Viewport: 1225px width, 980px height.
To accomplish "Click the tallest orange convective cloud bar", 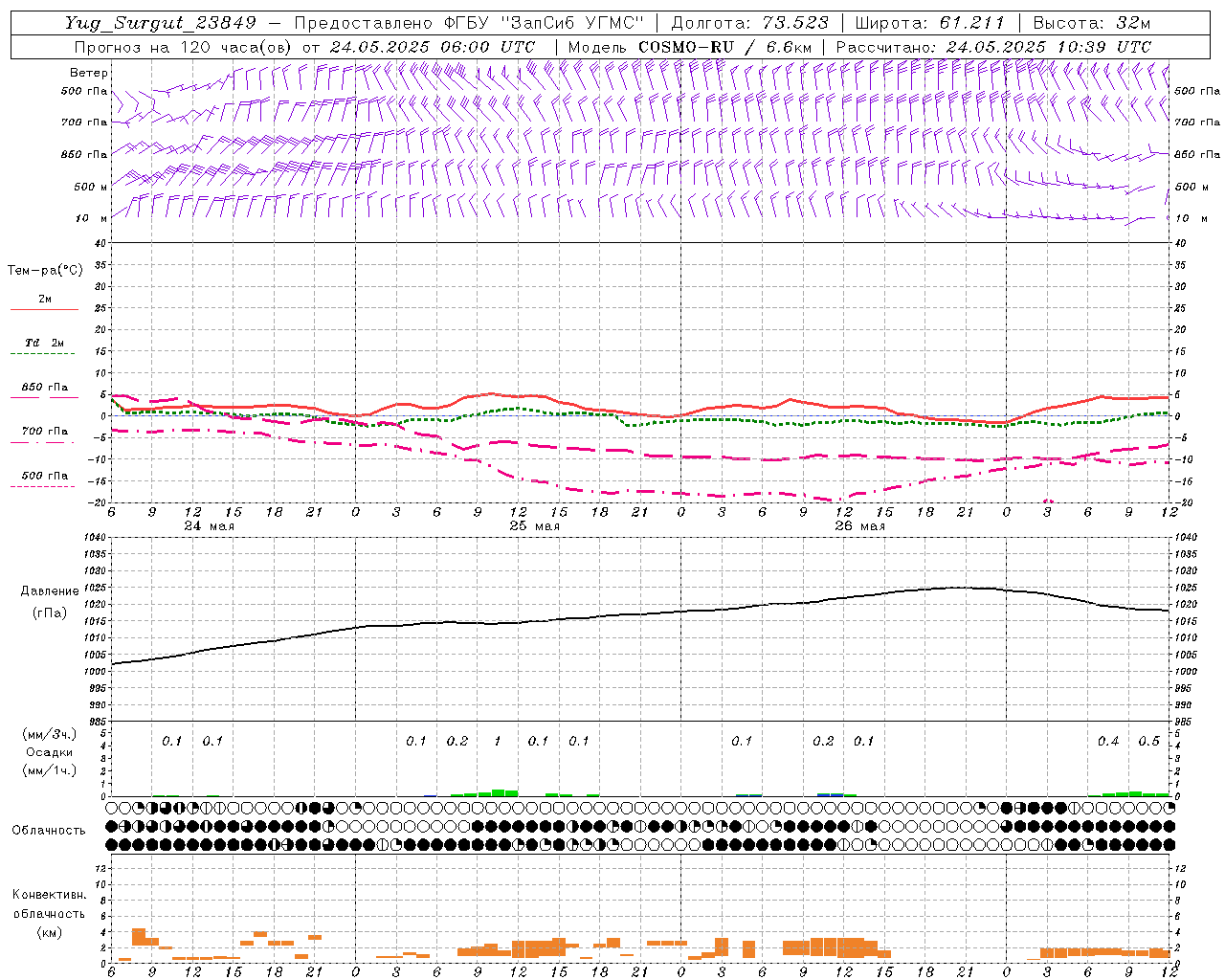I will [x=138, y=937].
